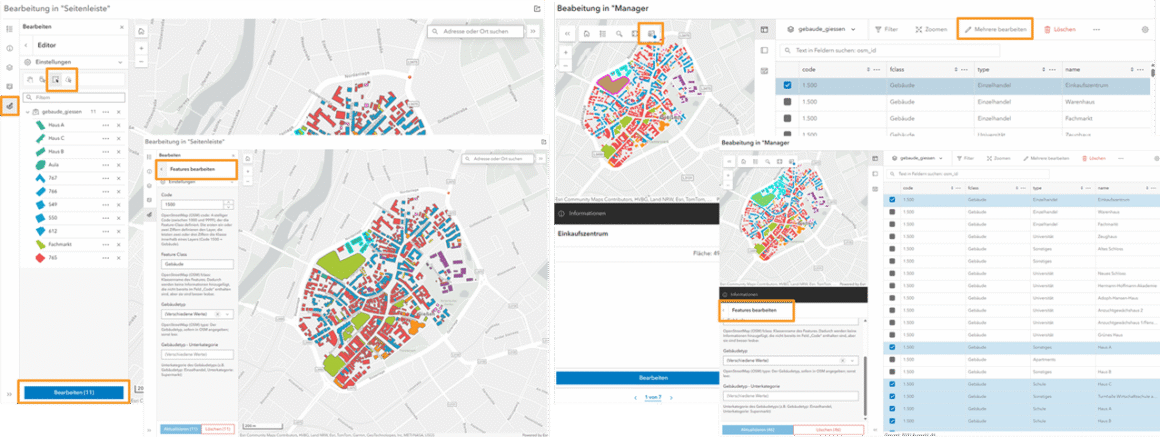This screenshot has height=437, width=1160.
Task: Go back using the chevron beside Editor
Action: tap(27, 45)
